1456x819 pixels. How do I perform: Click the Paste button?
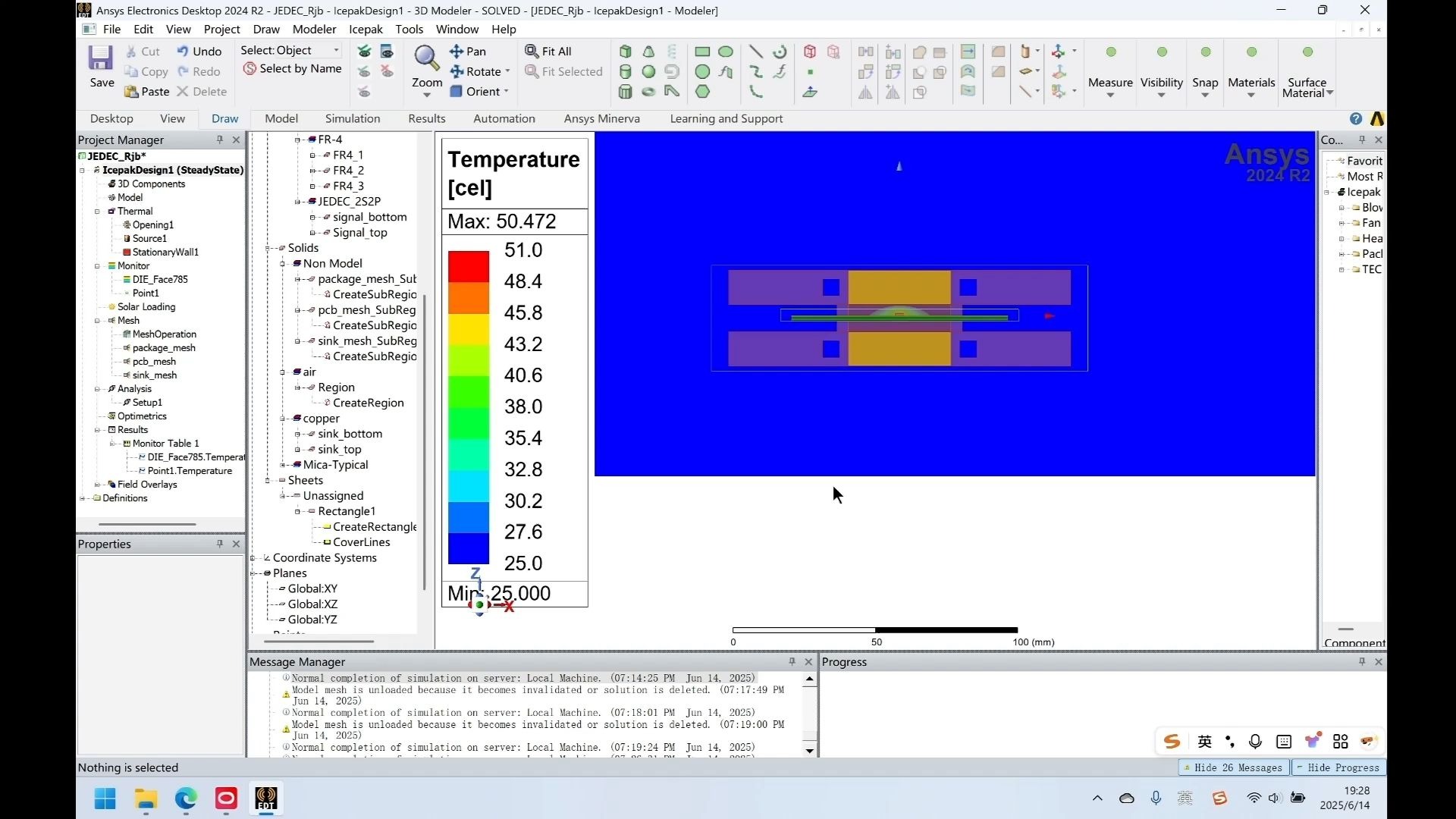click(x=146, y=92)
